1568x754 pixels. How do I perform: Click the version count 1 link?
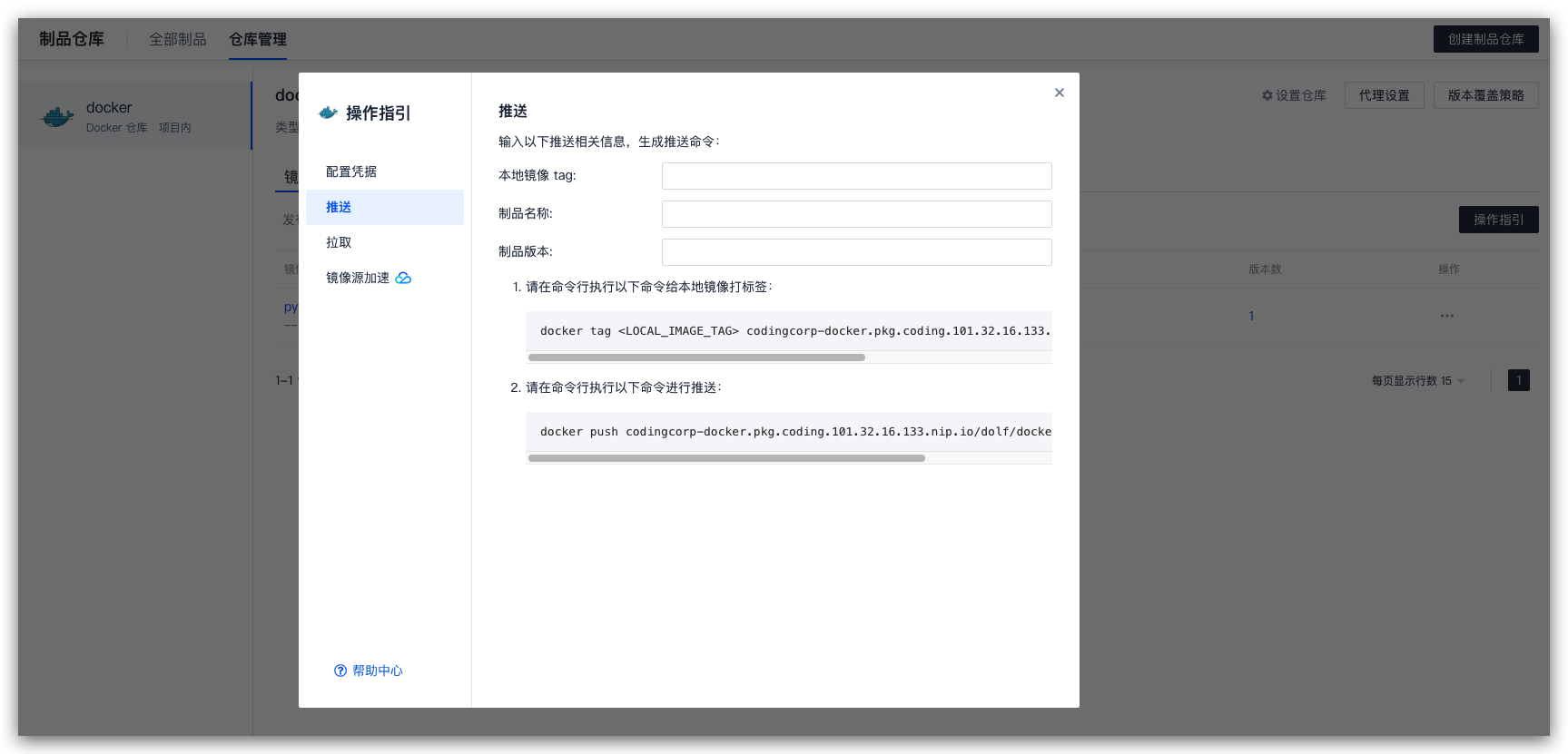click(1251, 316)
